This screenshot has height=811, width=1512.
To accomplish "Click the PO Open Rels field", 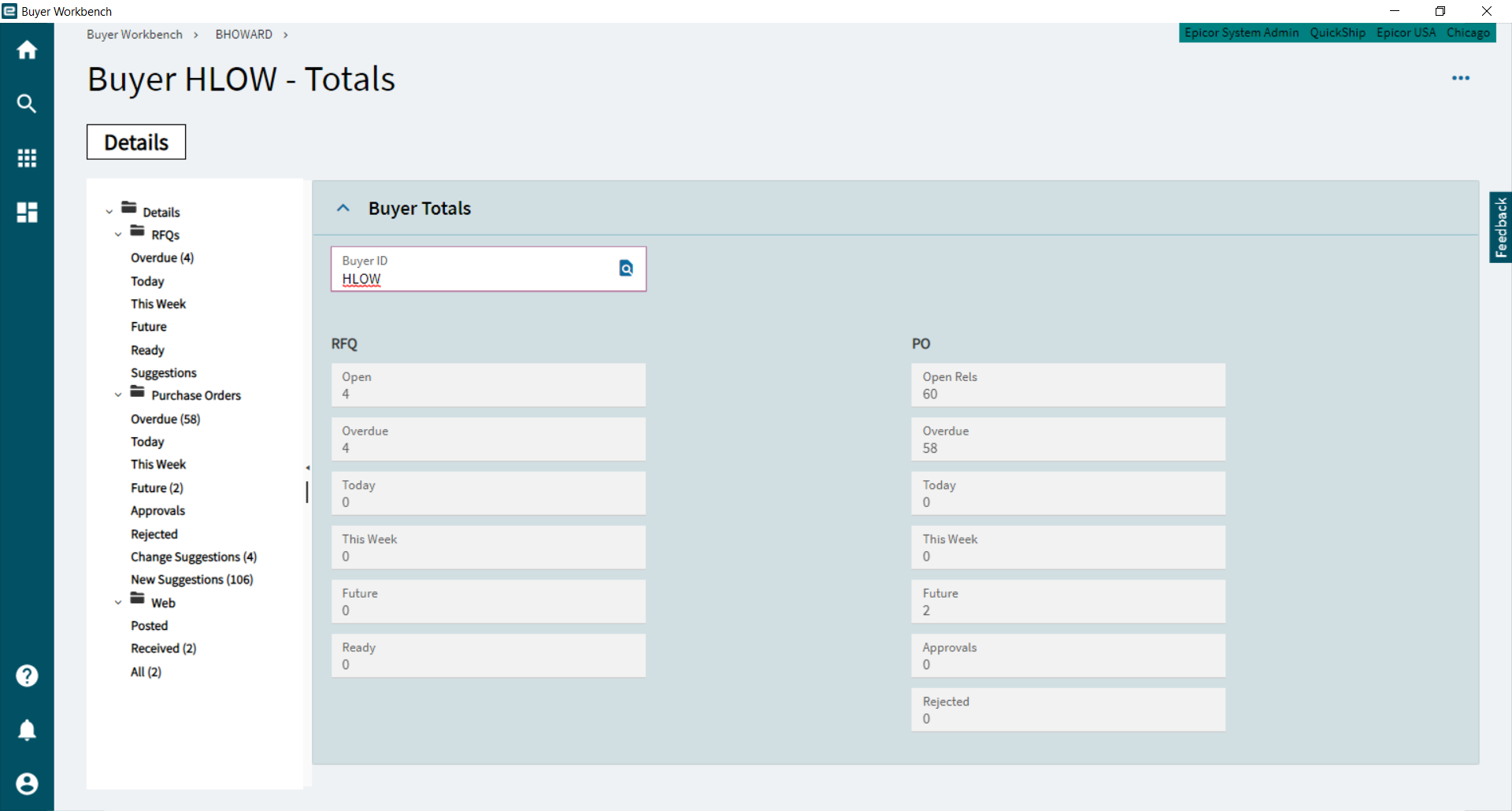I will click(1069, 385).
